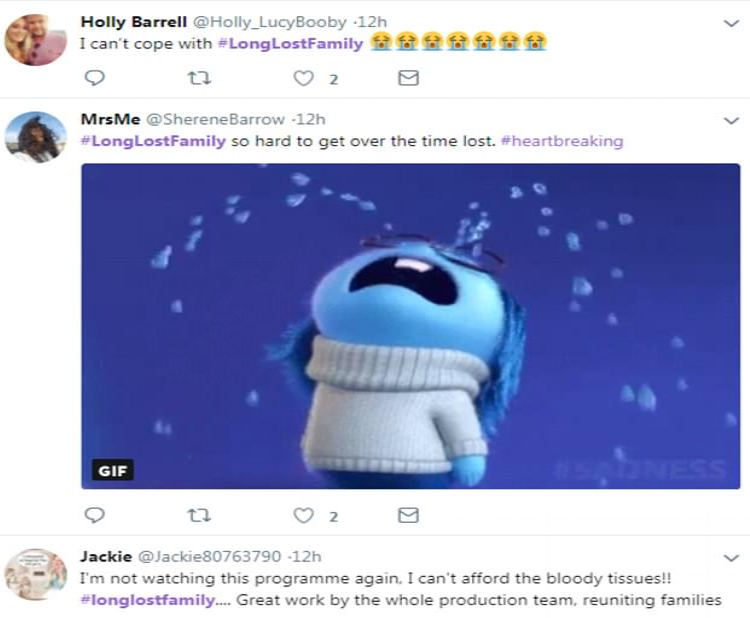Send Holly Barrell's tweet via direct message
Screen dimensions: 750x618
(x=408, y=77)
